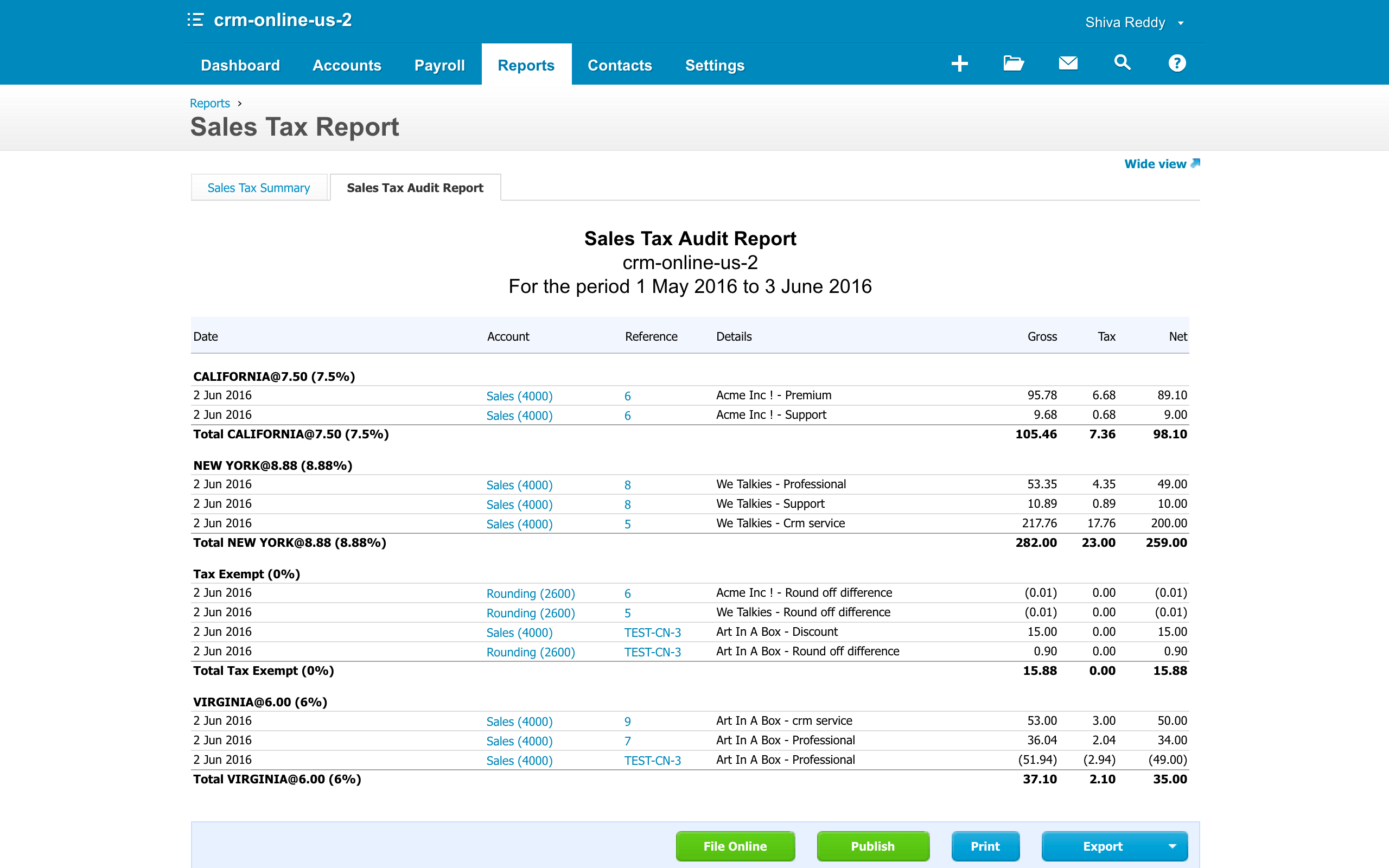Click the File Online button
Screen dimensions: 1389x868
[735, 846]
